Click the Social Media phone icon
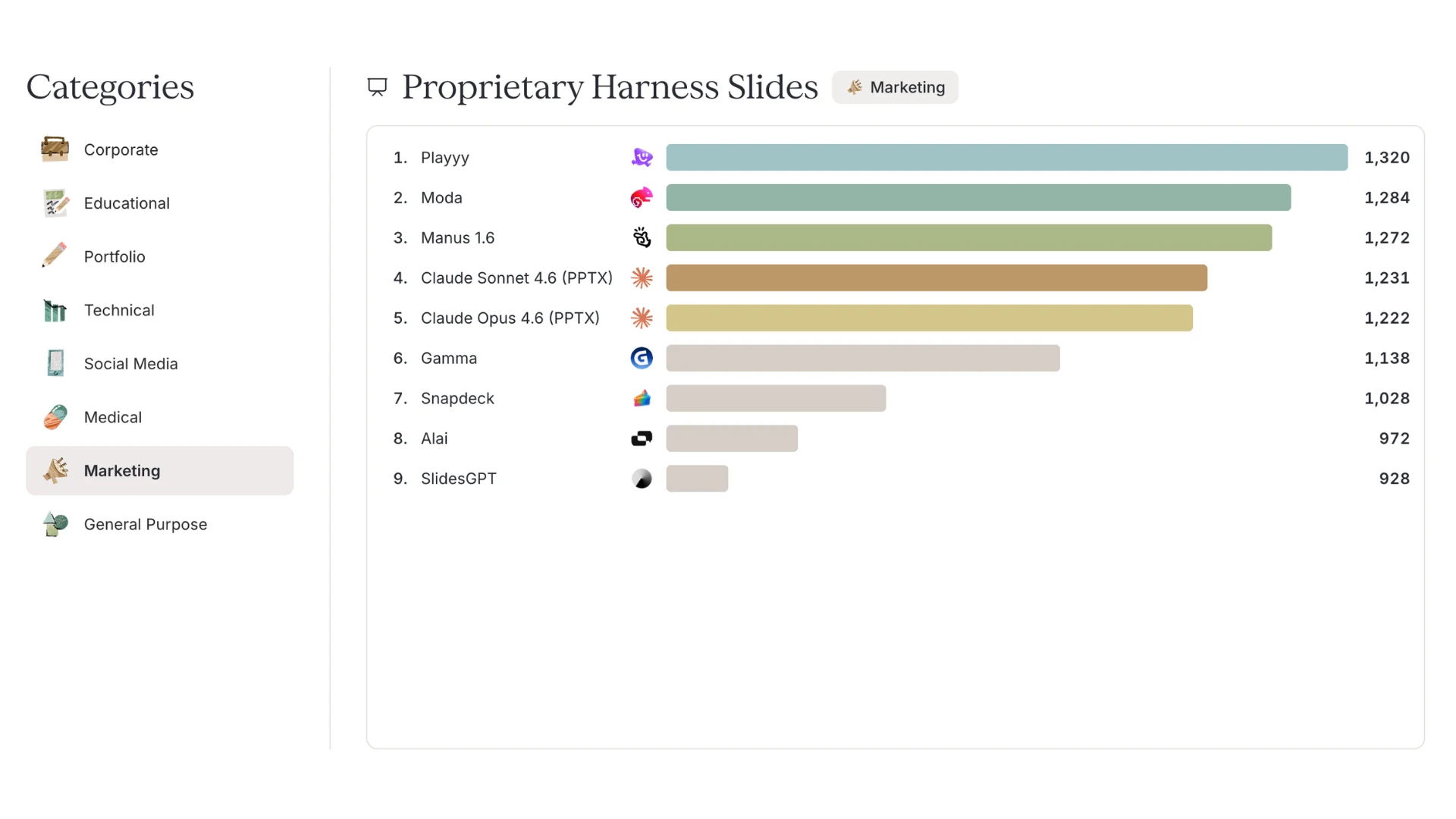Screen dimensions: 1456x819 click(x=55, y=363)
